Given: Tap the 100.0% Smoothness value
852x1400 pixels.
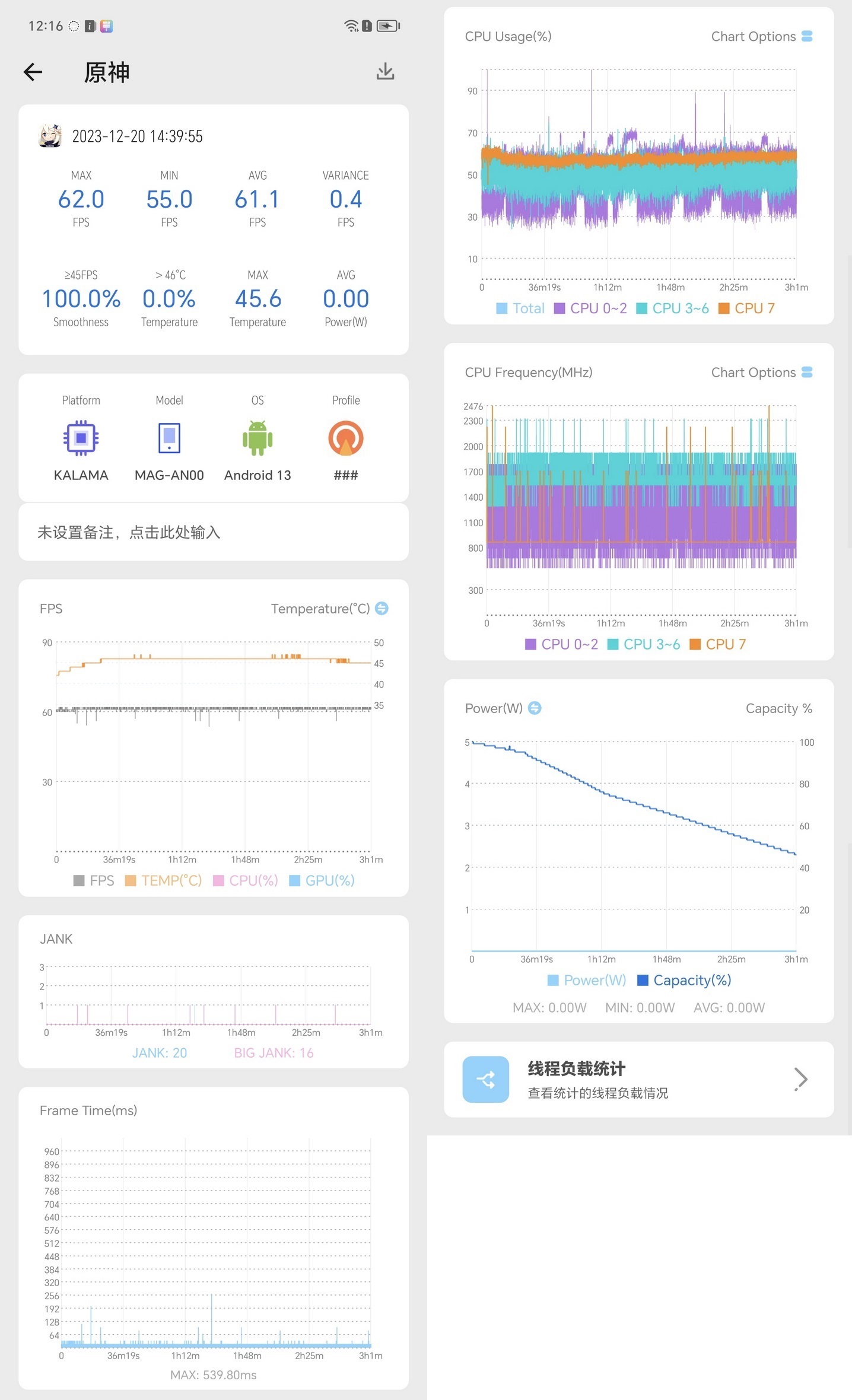Looking at the screenshot, I should tap(81, 299).
